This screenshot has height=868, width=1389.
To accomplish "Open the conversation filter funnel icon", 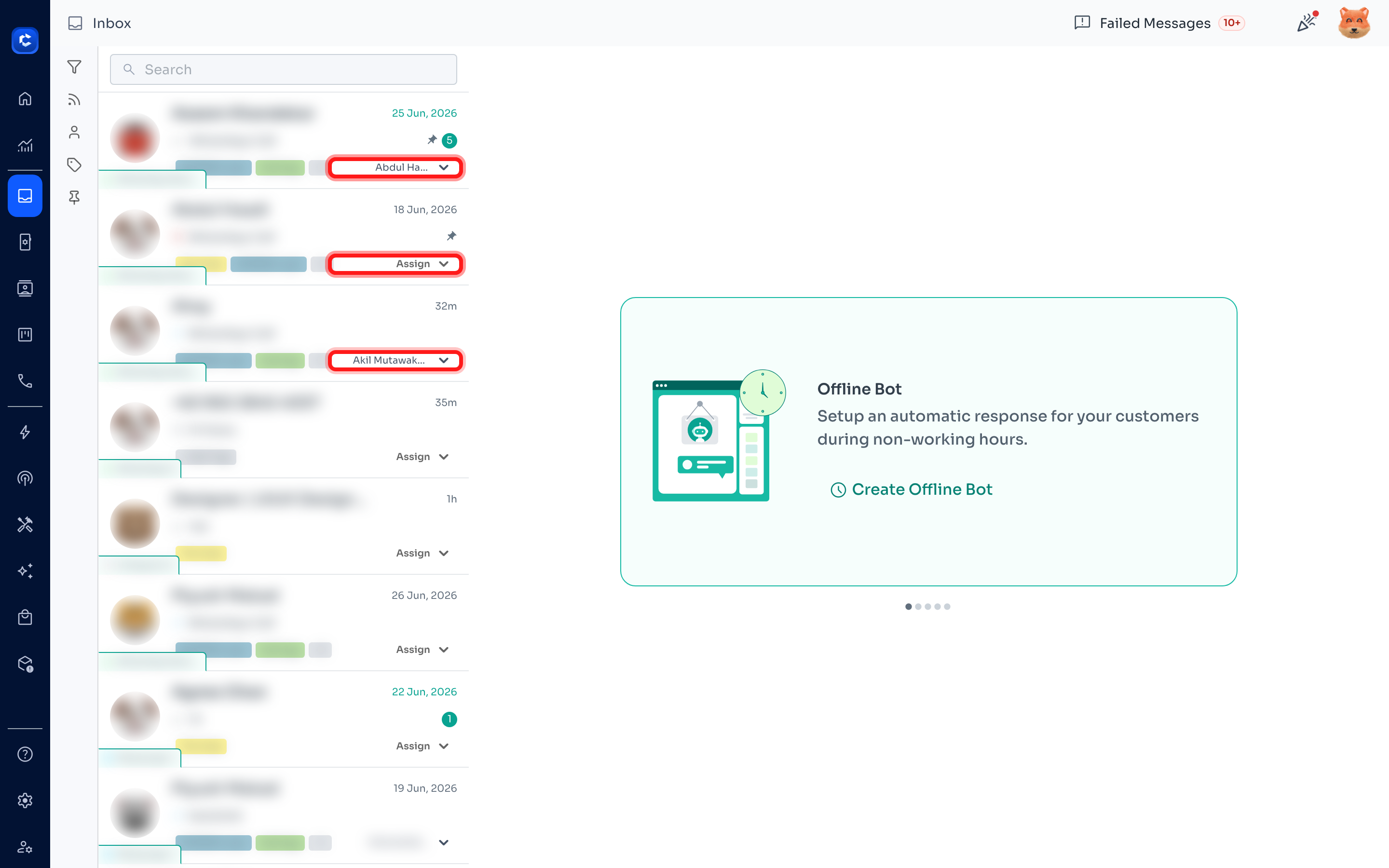I will coord(74,67).
